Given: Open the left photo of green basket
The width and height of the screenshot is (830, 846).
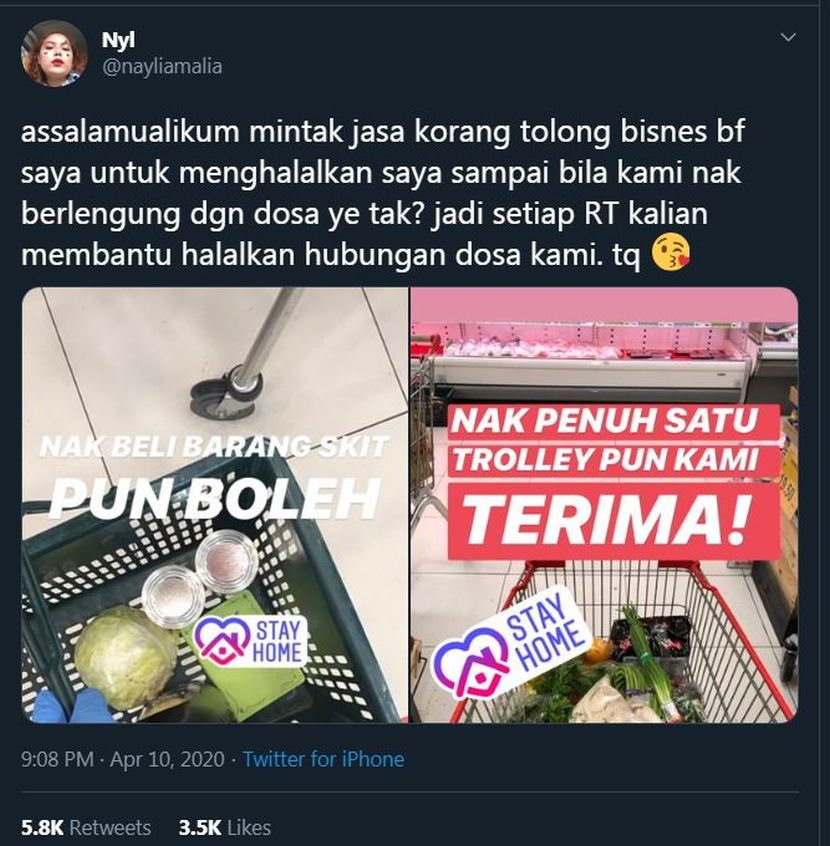Looking at the screenshot, I should pos(215,505).
